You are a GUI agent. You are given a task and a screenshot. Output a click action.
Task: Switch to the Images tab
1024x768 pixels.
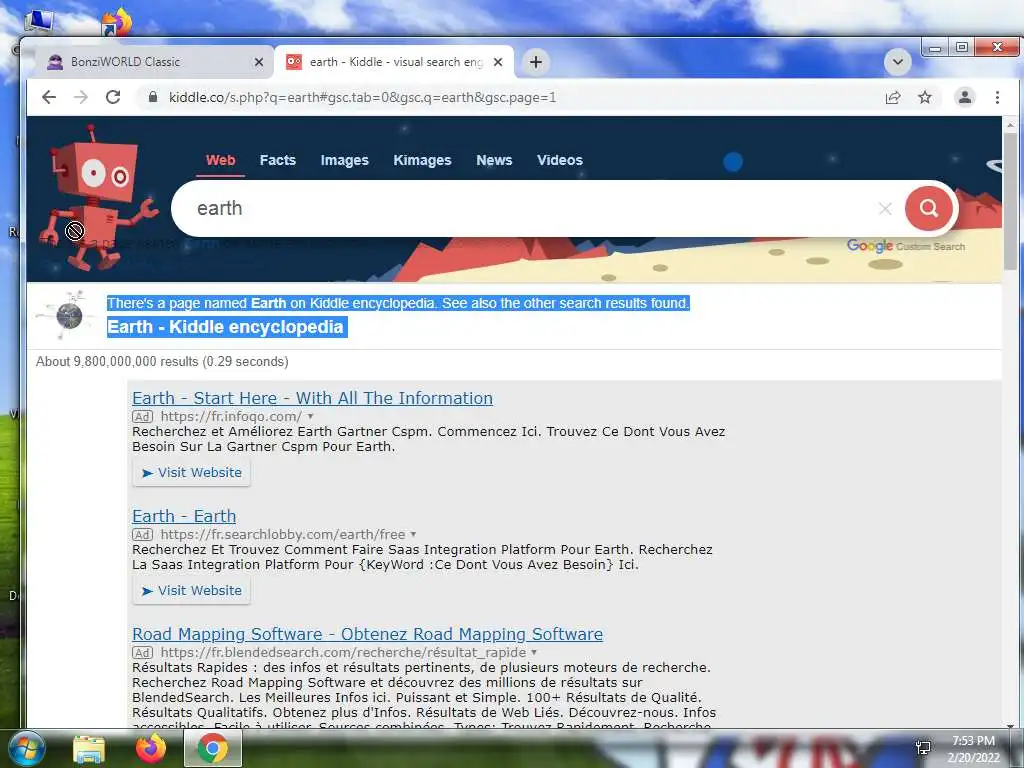tap(344, 160)
